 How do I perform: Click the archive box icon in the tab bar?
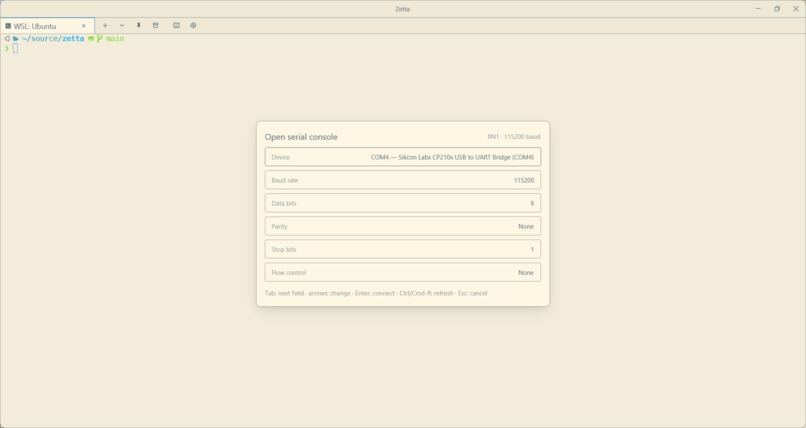[155, 25]
